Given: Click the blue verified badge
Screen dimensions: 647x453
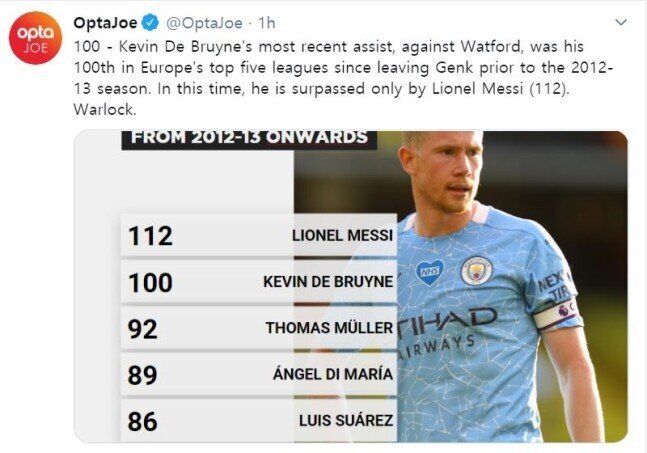Looking at the screenshot, I should pyautogui.click(x=150, y=23).
